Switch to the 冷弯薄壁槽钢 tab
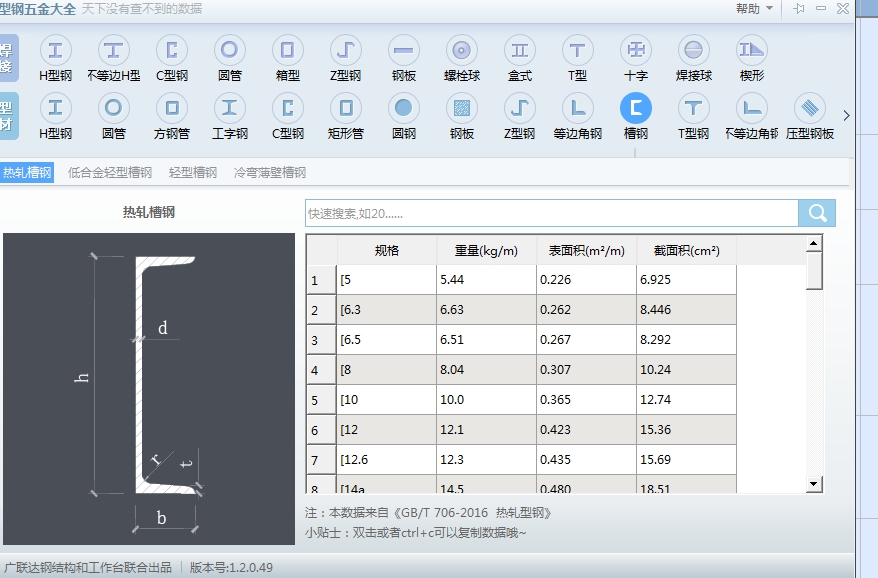The image size is (878, 578). click(270, 173)
